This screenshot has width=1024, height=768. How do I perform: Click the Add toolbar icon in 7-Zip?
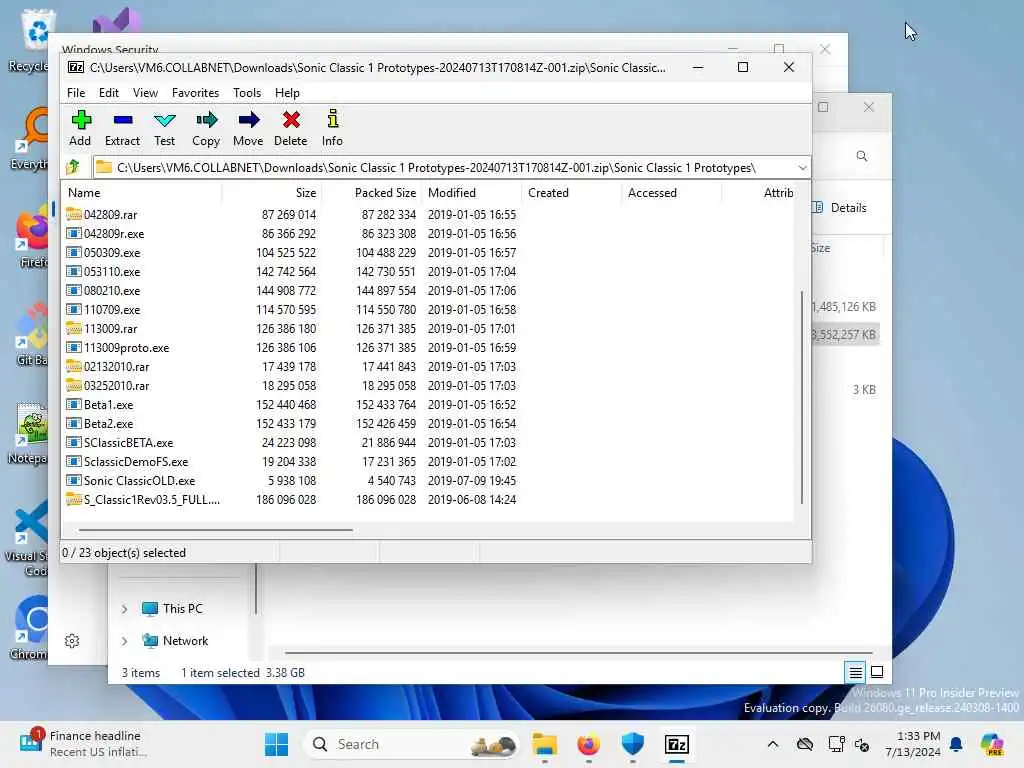click(x=80, y=128)
